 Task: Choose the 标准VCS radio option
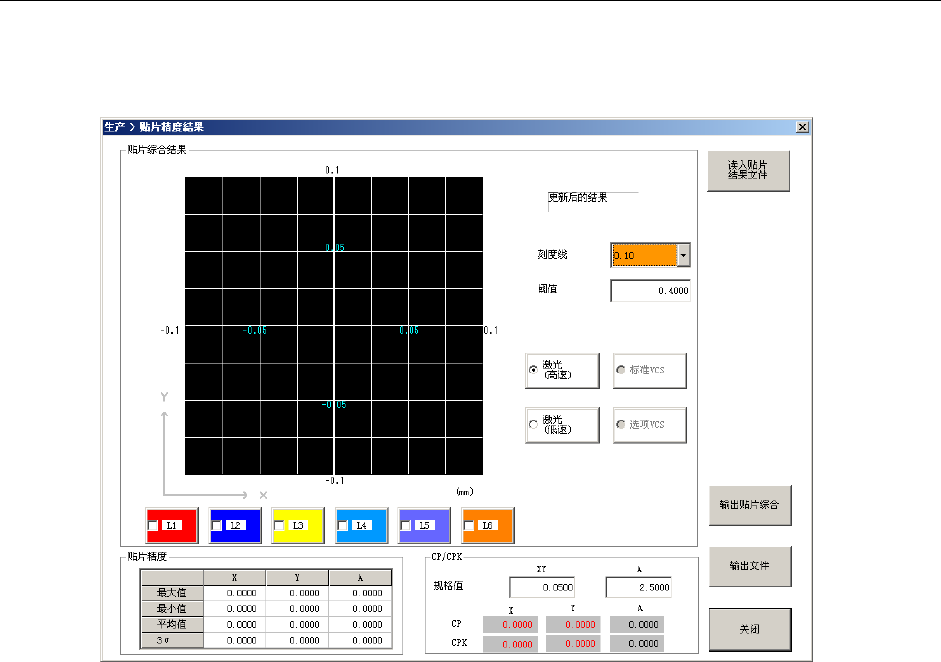click(621, 370)
